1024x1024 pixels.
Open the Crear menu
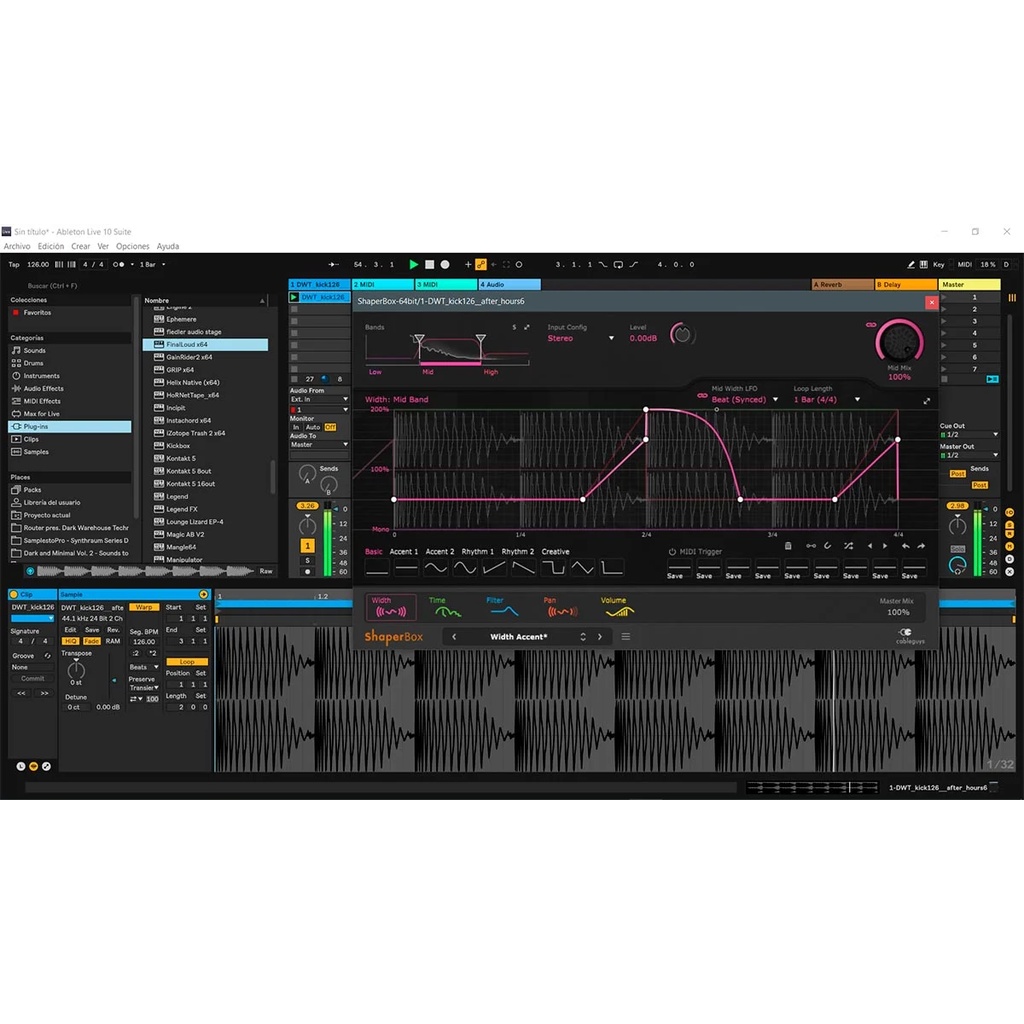(81, 246)
